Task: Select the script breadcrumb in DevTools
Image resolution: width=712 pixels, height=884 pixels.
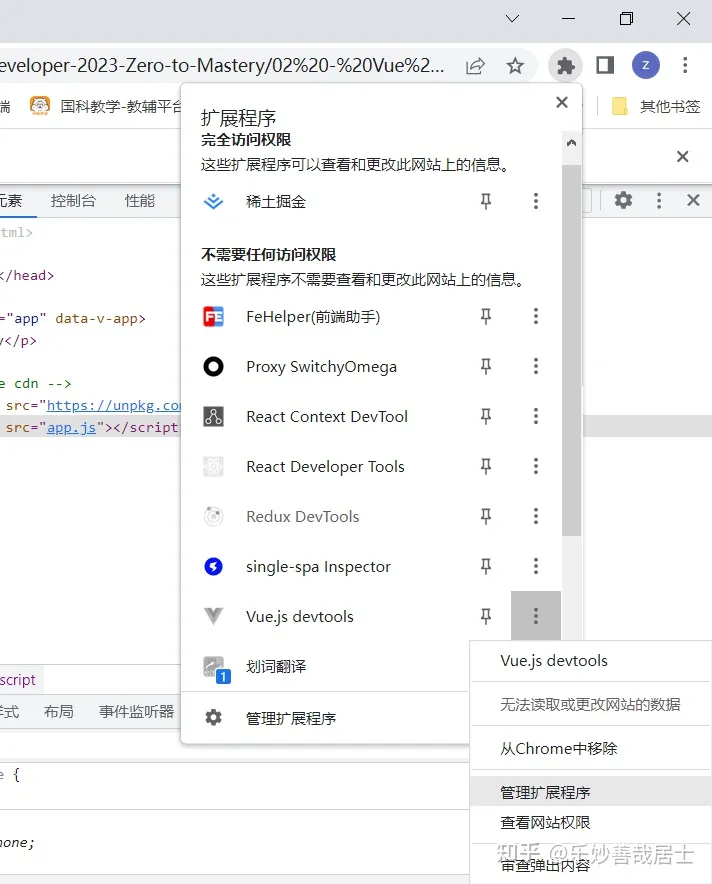Action: pos(18,680)
